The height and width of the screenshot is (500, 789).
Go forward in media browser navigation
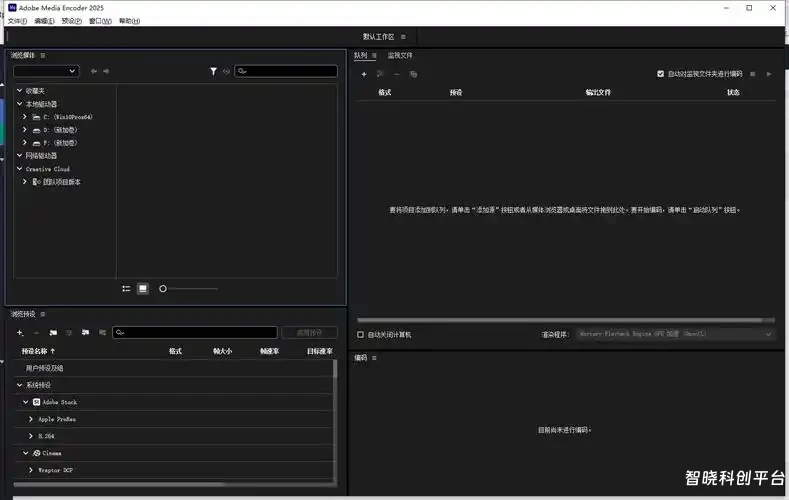[106, 71]
